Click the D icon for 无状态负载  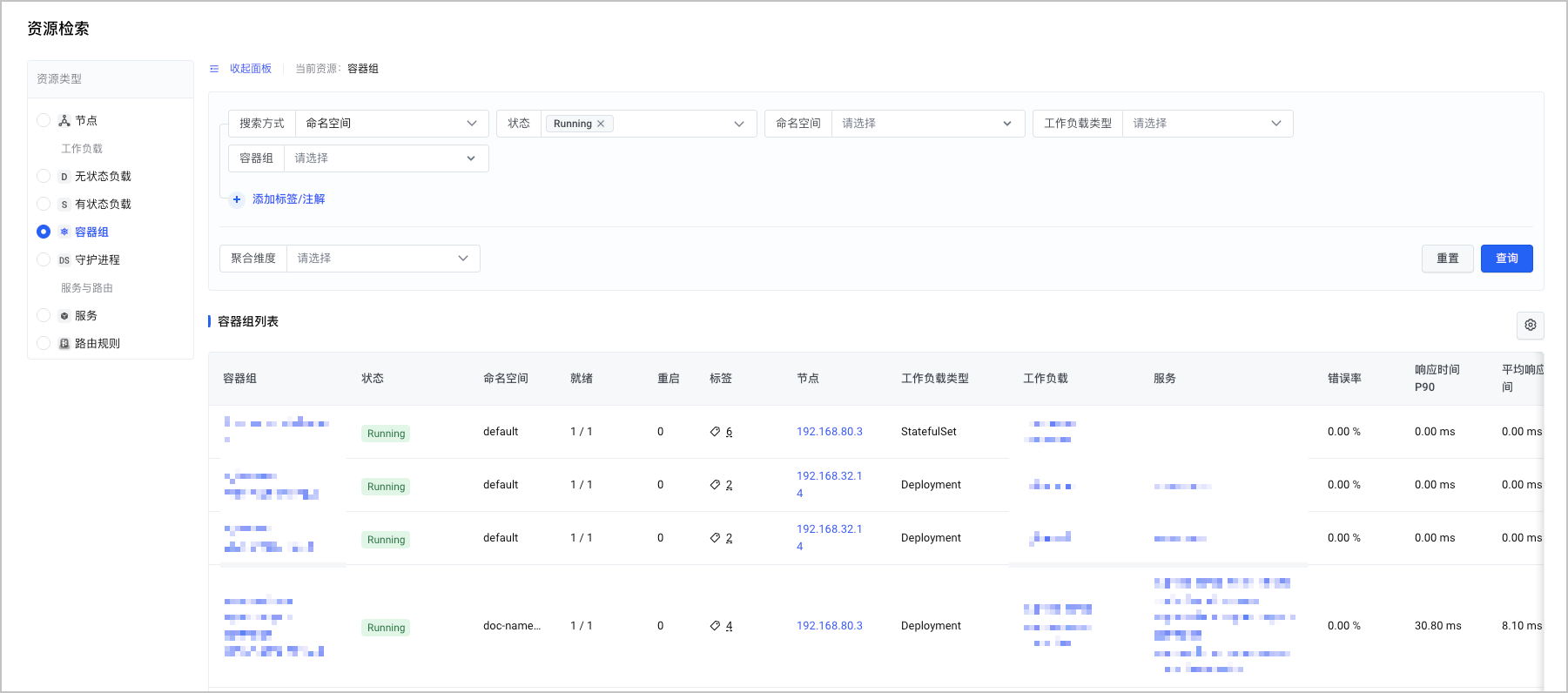click(x=64, y=177)
